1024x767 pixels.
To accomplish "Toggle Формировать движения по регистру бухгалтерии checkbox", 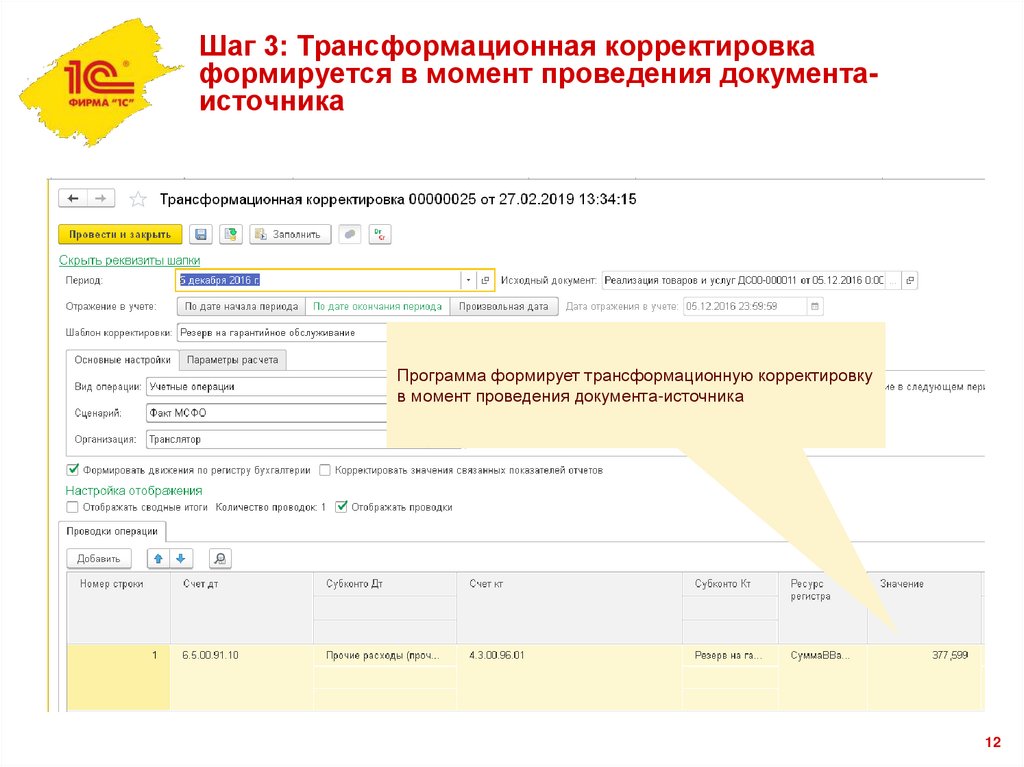I will coord(72,470).
